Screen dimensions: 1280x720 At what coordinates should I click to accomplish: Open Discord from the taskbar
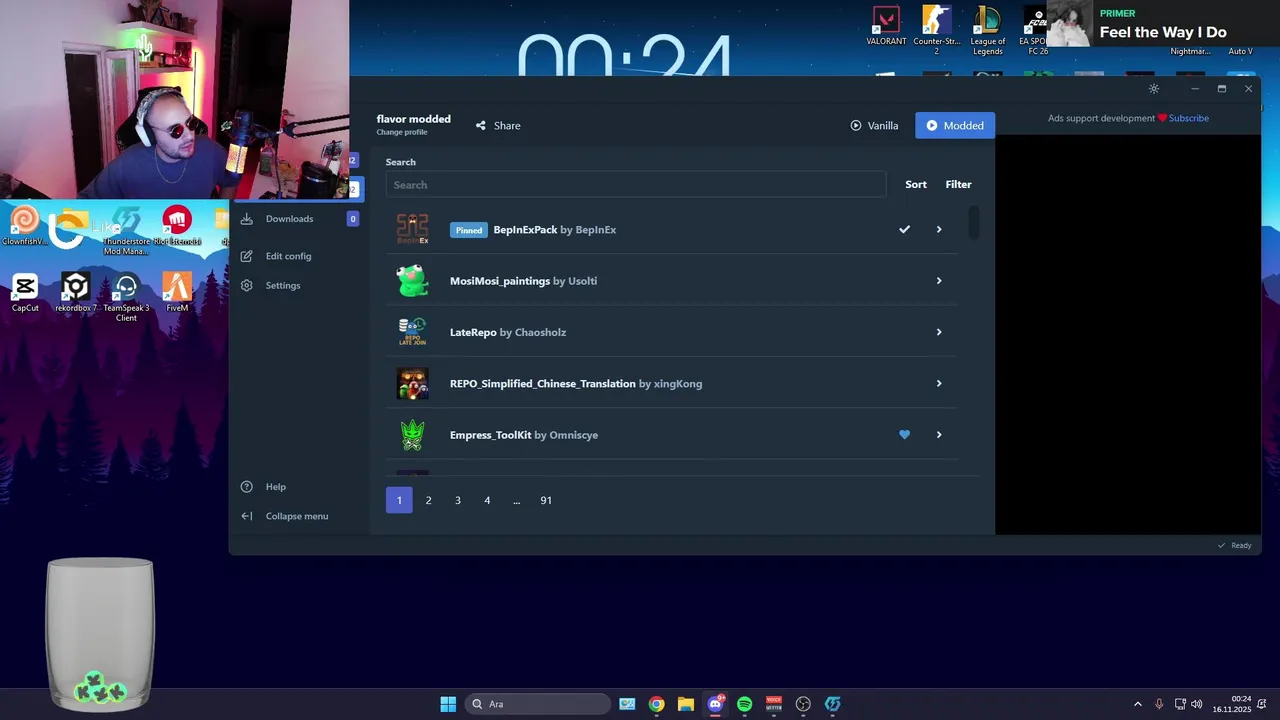(x=715, y=704)
